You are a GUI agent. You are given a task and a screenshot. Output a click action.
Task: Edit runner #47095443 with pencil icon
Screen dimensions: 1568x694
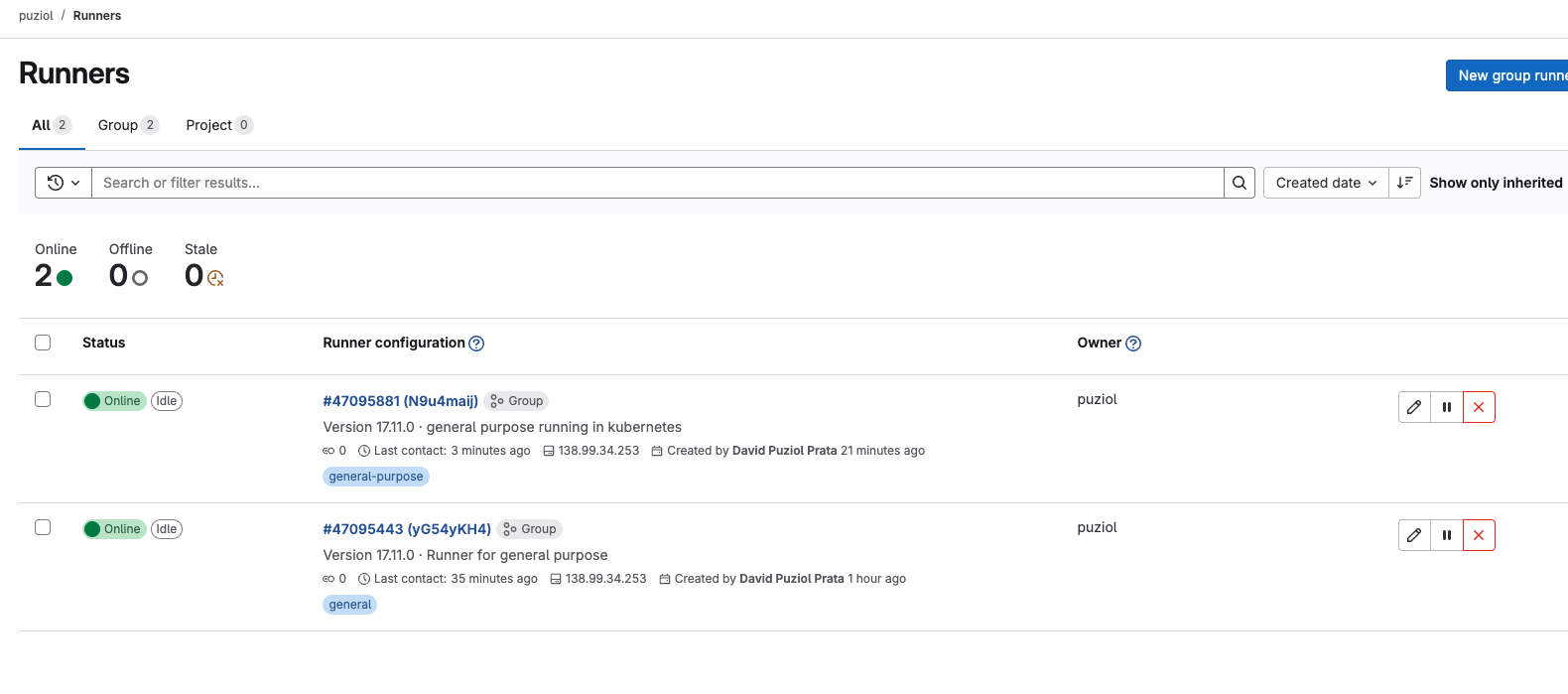tap(1414, 535)
